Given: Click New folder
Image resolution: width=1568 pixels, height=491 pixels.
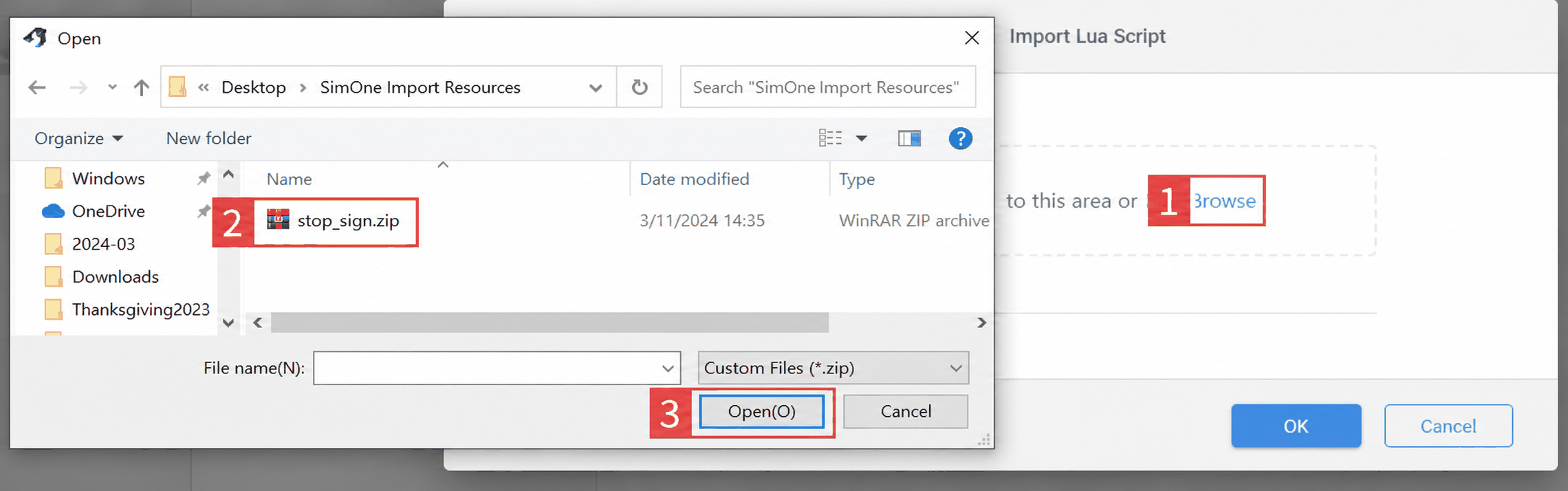Looking at the screenshot, I should coord(208,138).
